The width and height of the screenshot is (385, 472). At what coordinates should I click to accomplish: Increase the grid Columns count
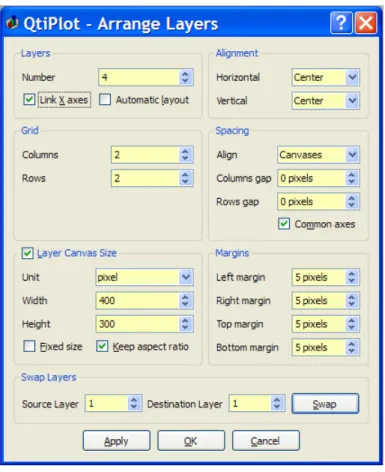(185, 151)
